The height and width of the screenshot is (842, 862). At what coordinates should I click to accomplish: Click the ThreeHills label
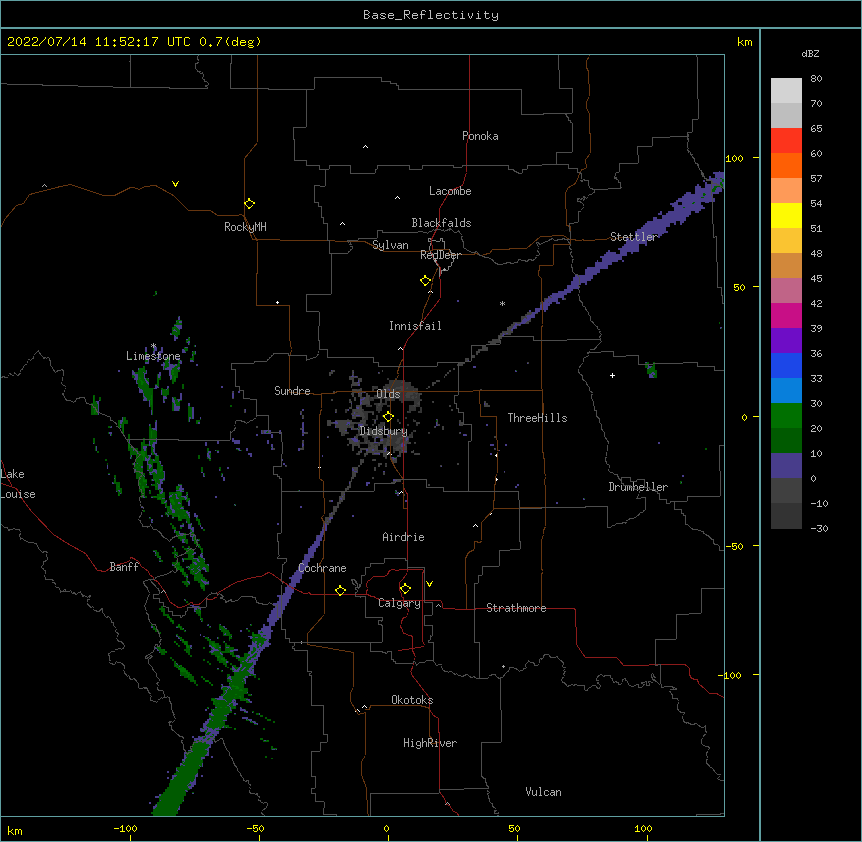(537, 418)
